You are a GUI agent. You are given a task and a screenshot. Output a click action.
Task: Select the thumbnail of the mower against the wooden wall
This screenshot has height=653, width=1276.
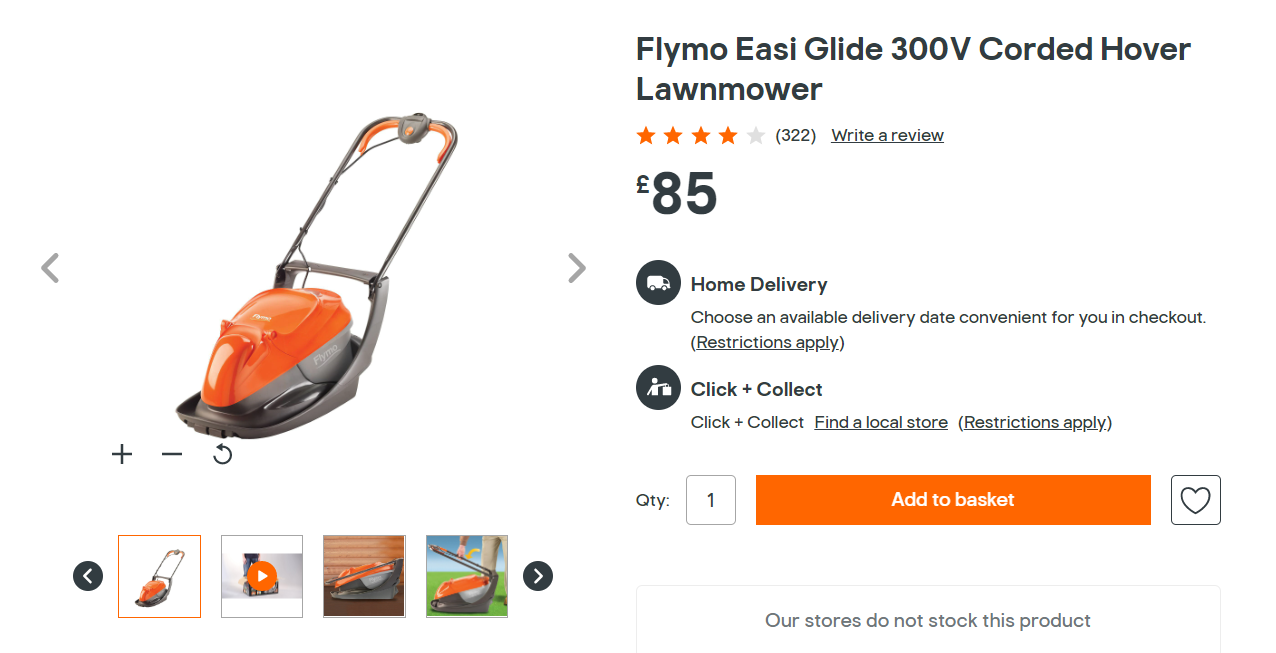(x=364, y=576)
